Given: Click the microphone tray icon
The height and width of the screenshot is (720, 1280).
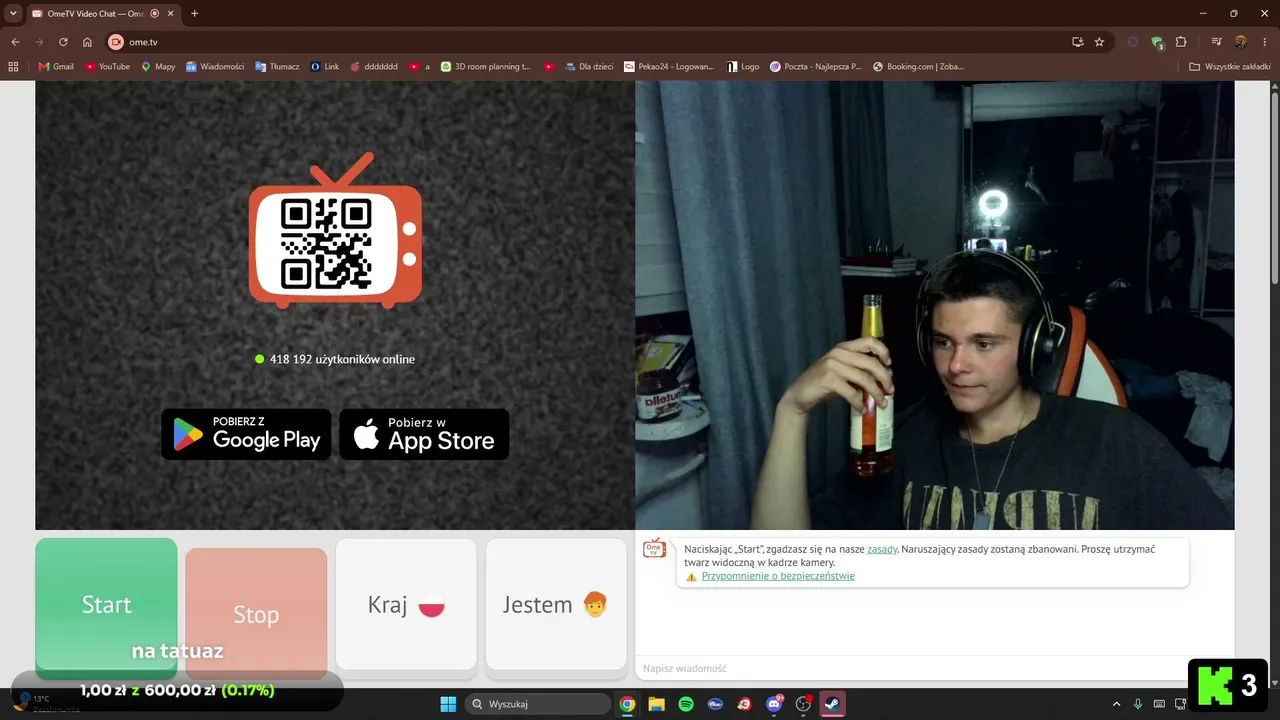Looking at the screenshot, I should [1138, 704].
